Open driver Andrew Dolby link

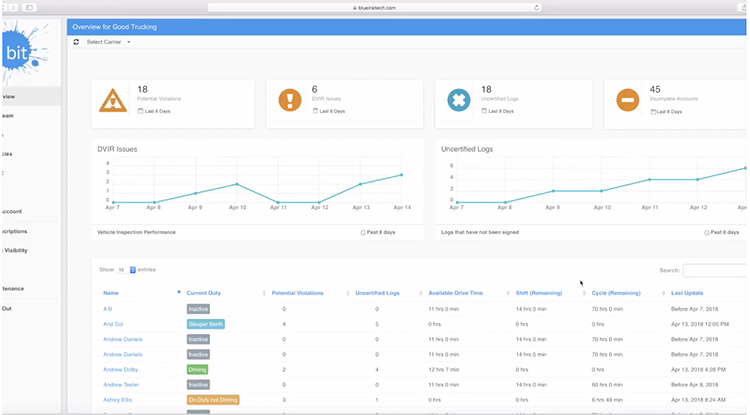click(x=121, y=370)
